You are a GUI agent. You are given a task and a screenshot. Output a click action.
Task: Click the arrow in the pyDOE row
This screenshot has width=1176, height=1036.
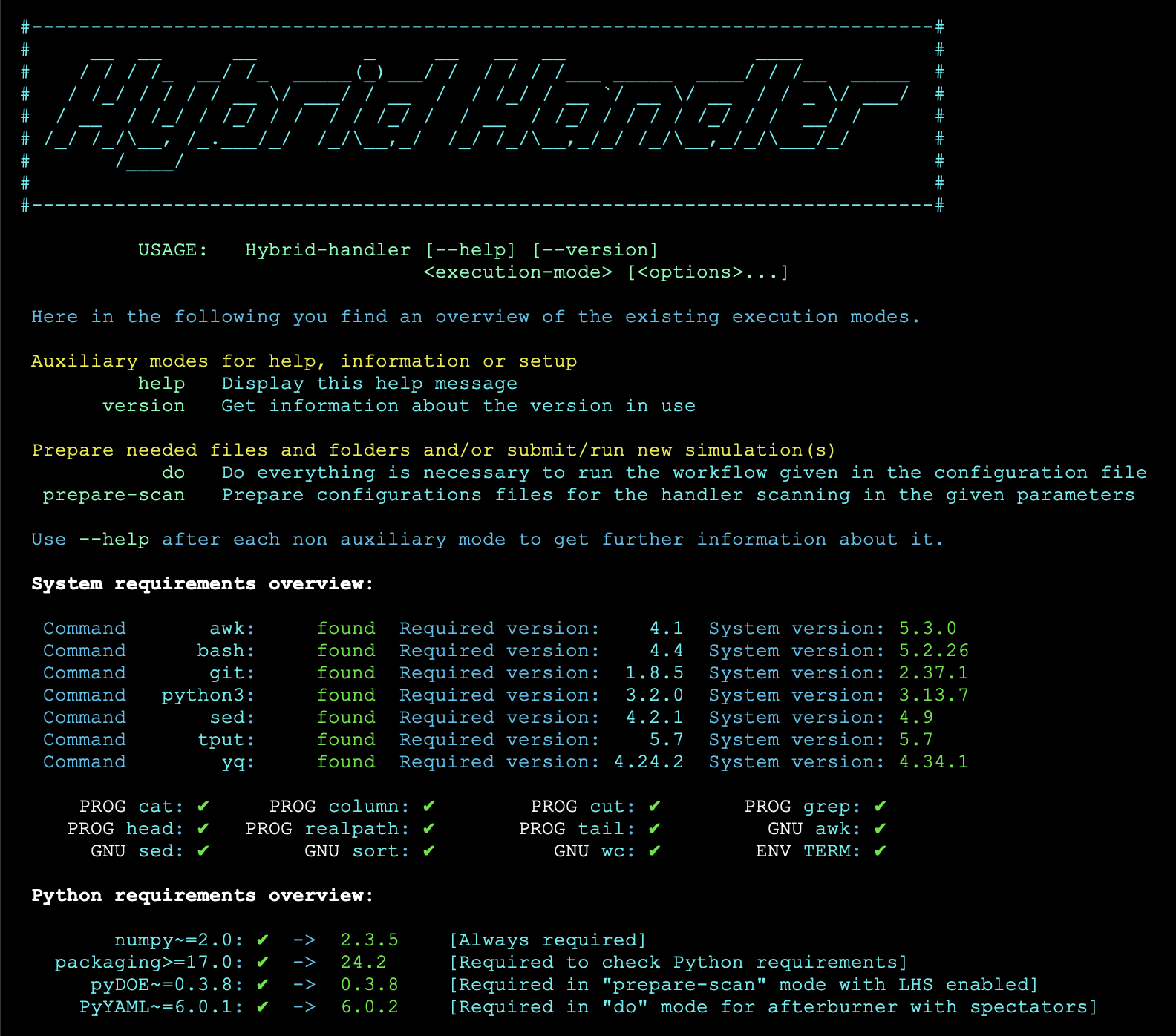(x=304, y=985)
